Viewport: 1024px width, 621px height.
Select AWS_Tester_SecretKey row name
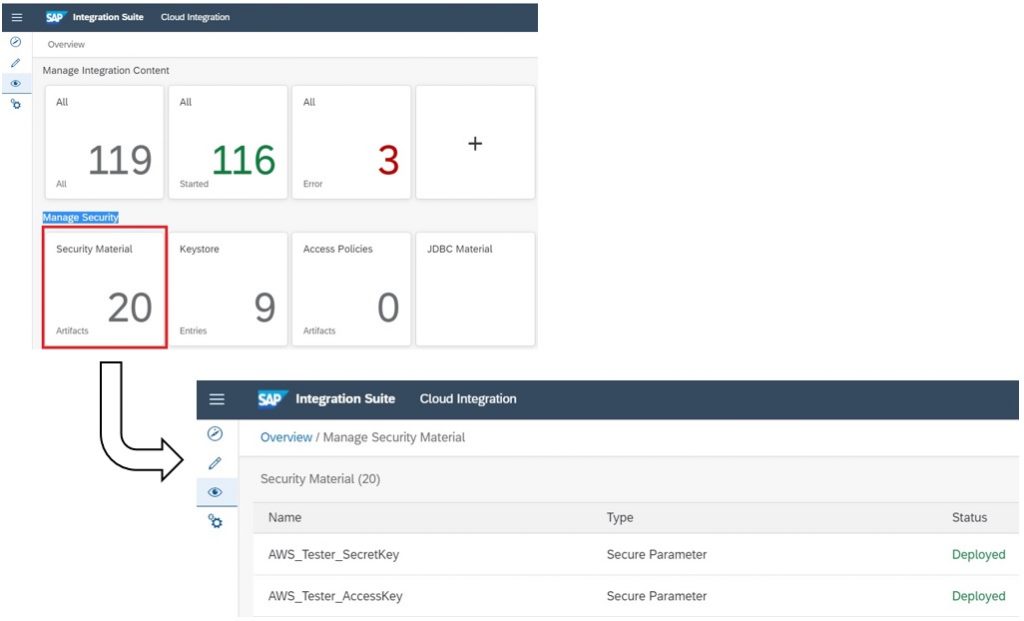click(x=333, y=554)
